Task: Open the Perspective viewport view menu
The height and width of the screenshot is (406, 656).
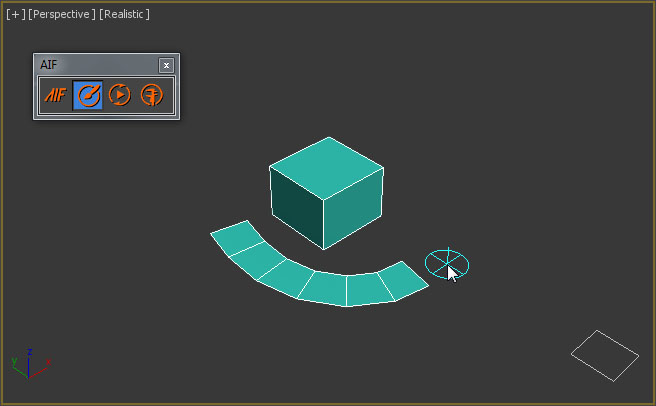Action: point(62,14)
